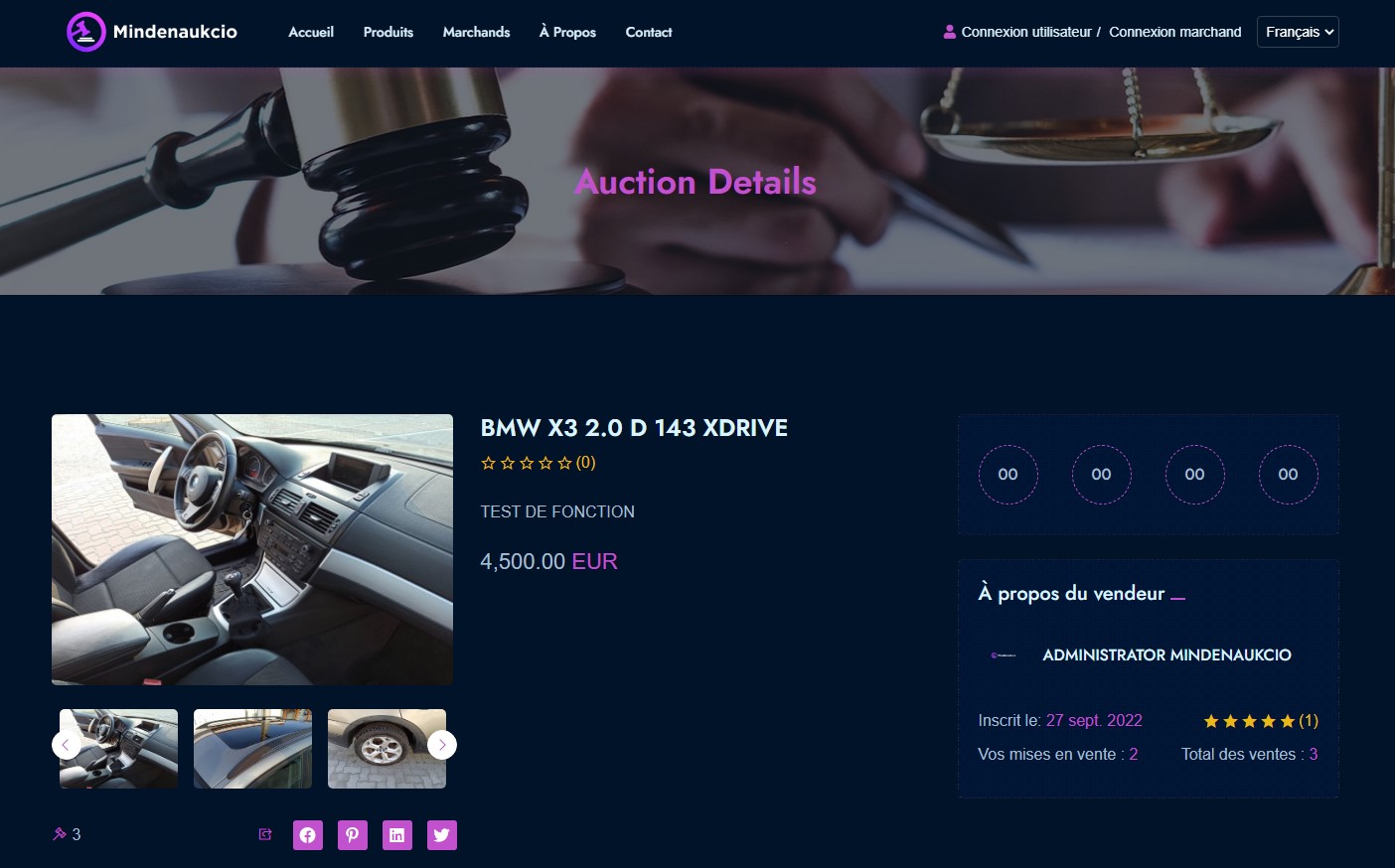
Task: Click the Mindenaukcio gavel logo icon
Action: (86, 32)
